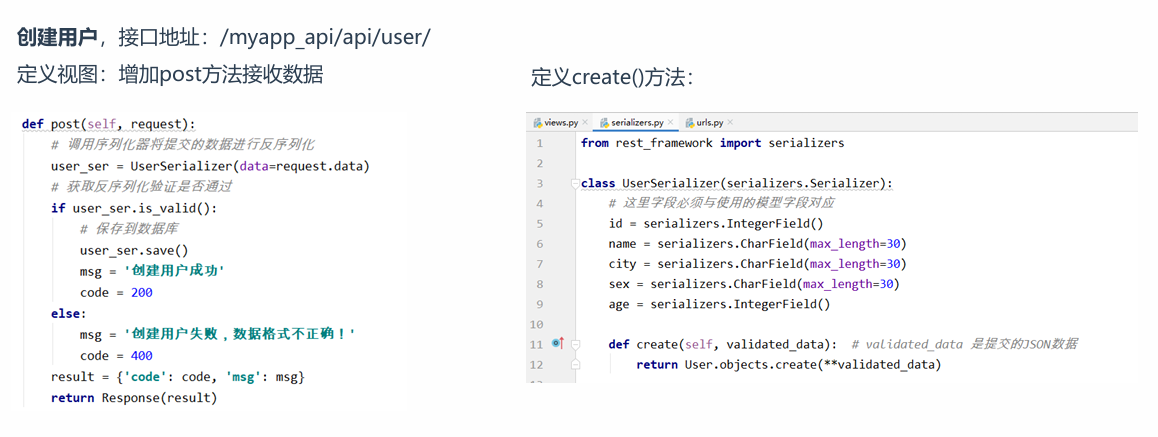The height and width of the screenshot is (437, 1158).
Task: Click rest_framework in the import statement
Action: pyautogui.click(x=663, y=143)
